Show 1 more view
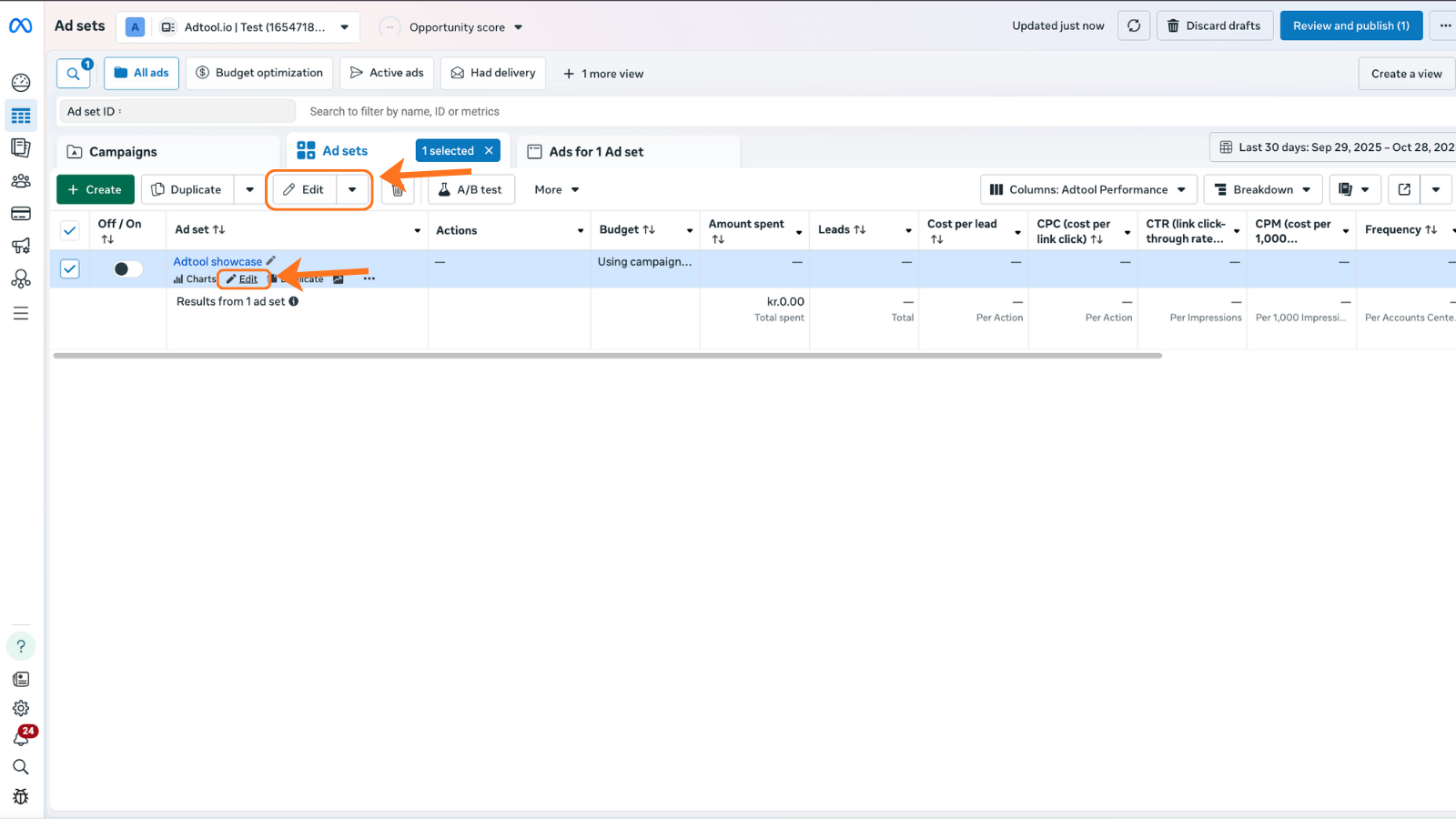 pos(603,74)
